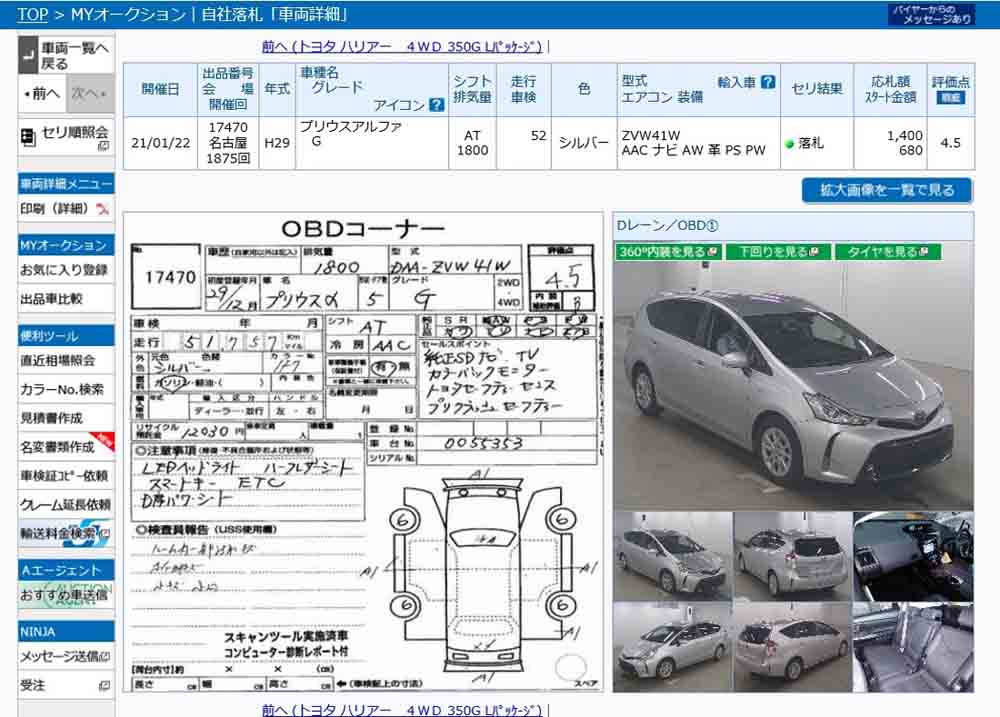Open the upper 前へ (トヨタ ハリアー) link

click(x=402, y=47)
